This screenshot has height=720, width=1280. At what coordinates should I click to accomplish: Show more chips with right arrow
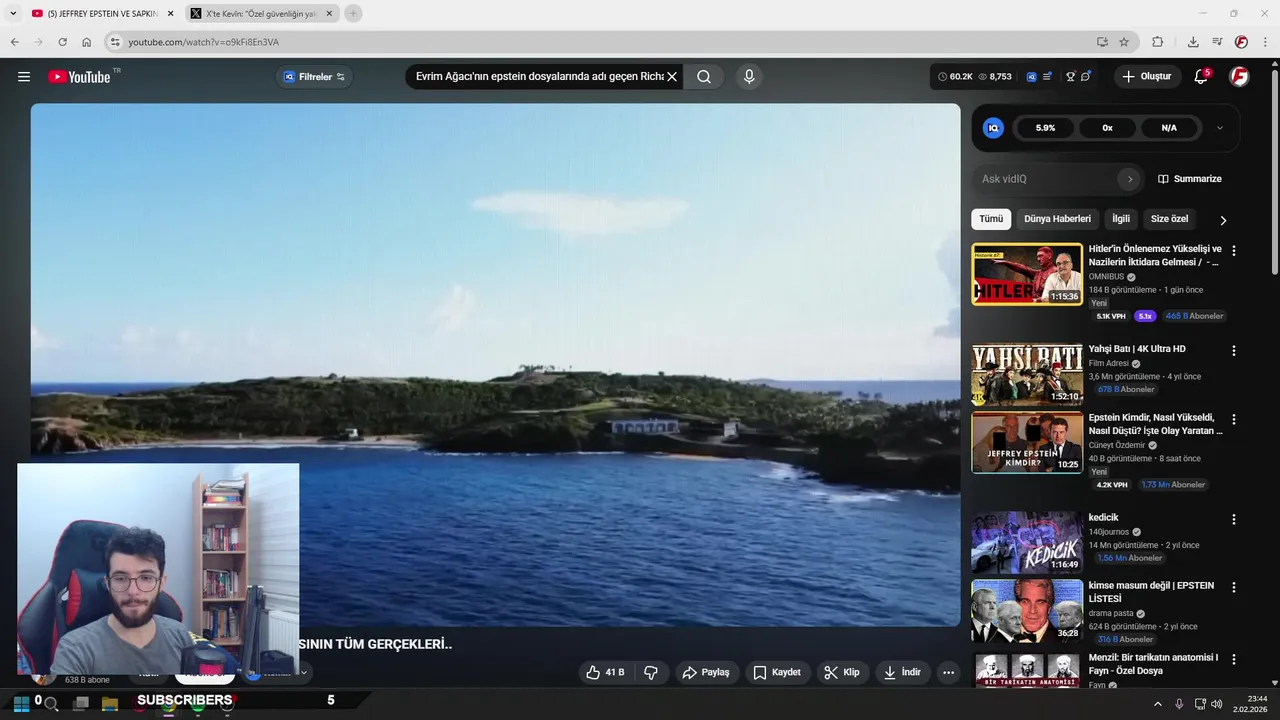pyautogui.click(x=1222, y=220)
